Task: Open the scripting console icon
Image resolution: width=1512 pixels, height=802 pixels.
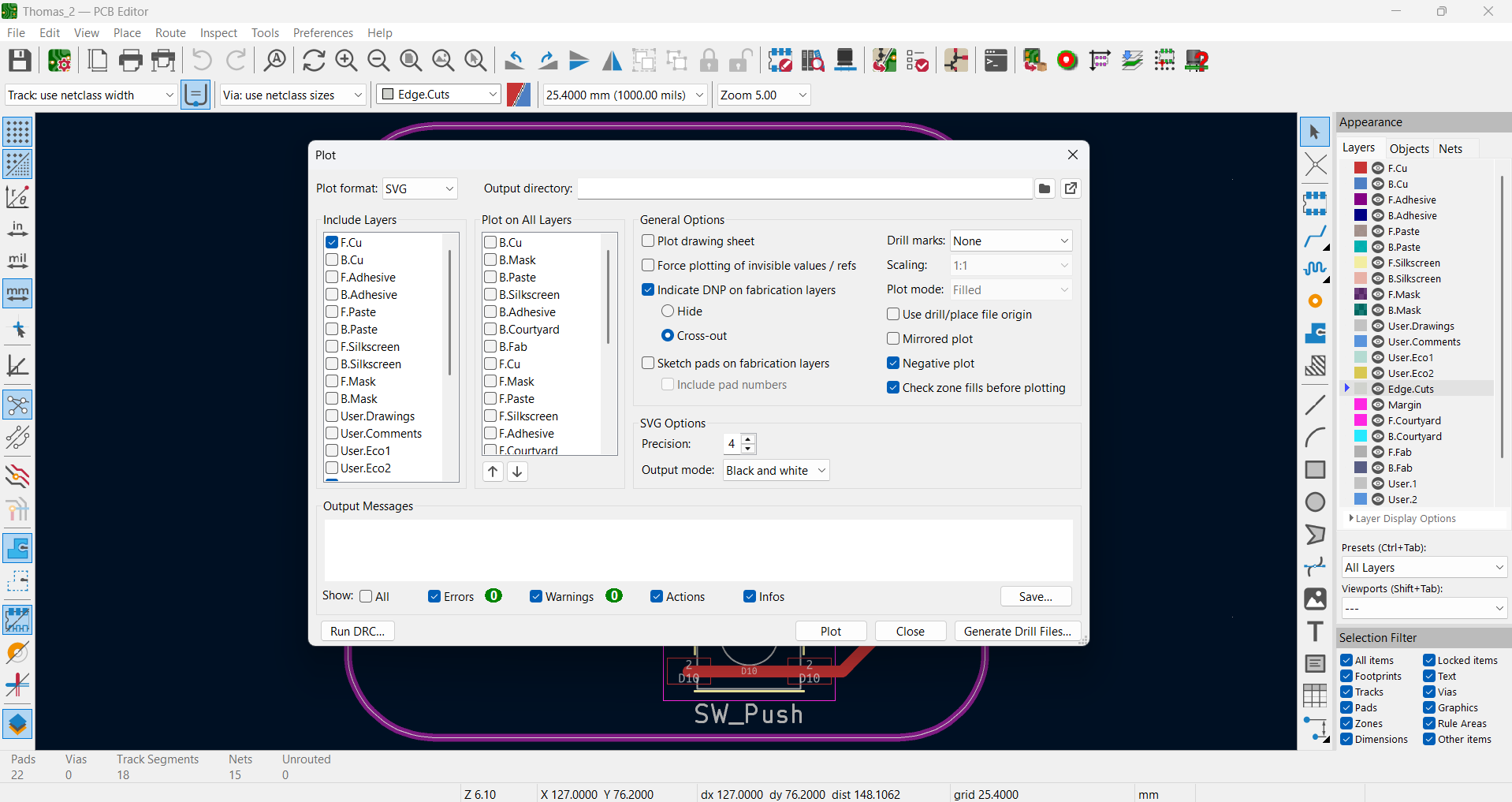Action: (996, 61)
